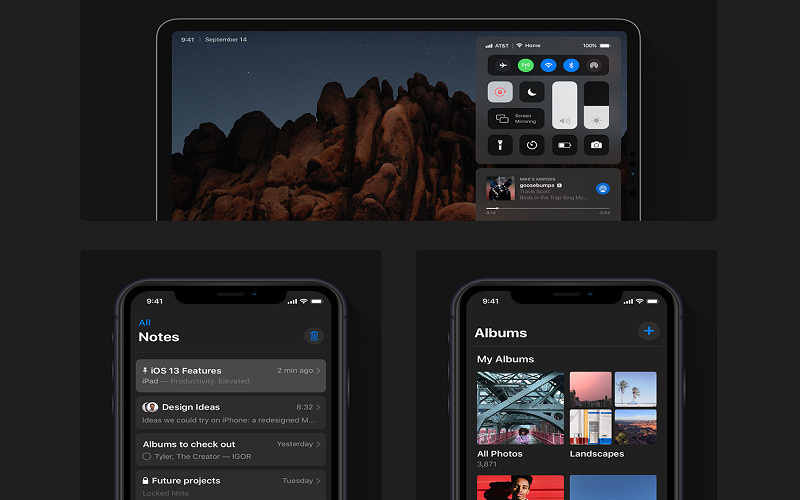The image size is (800, 500).
Task: Toggle Airplane mode
Action: click(501, 65)
